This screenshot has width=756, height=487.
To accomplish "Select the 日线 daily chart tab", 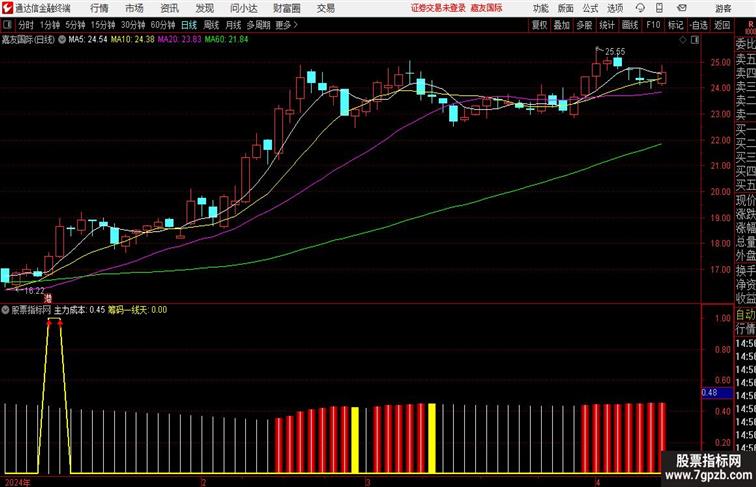I will click(189, 25).
